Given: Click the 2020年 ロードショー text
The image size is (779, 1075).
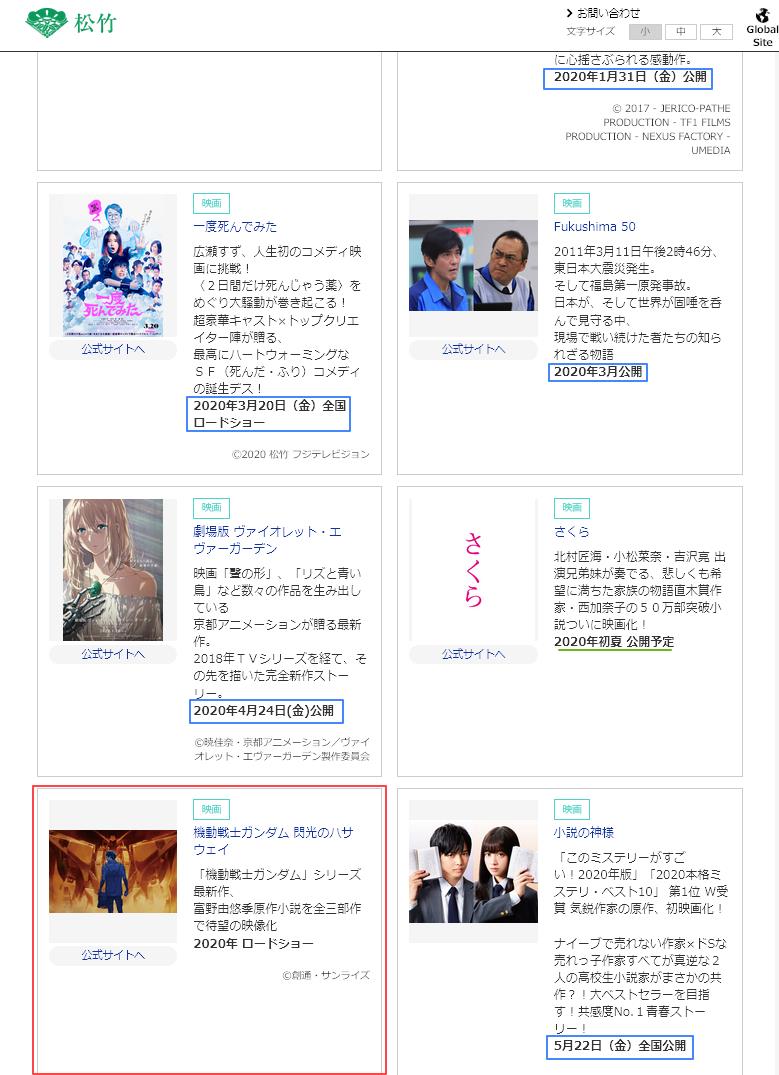Looking at the screenshot, I should 254,943.
